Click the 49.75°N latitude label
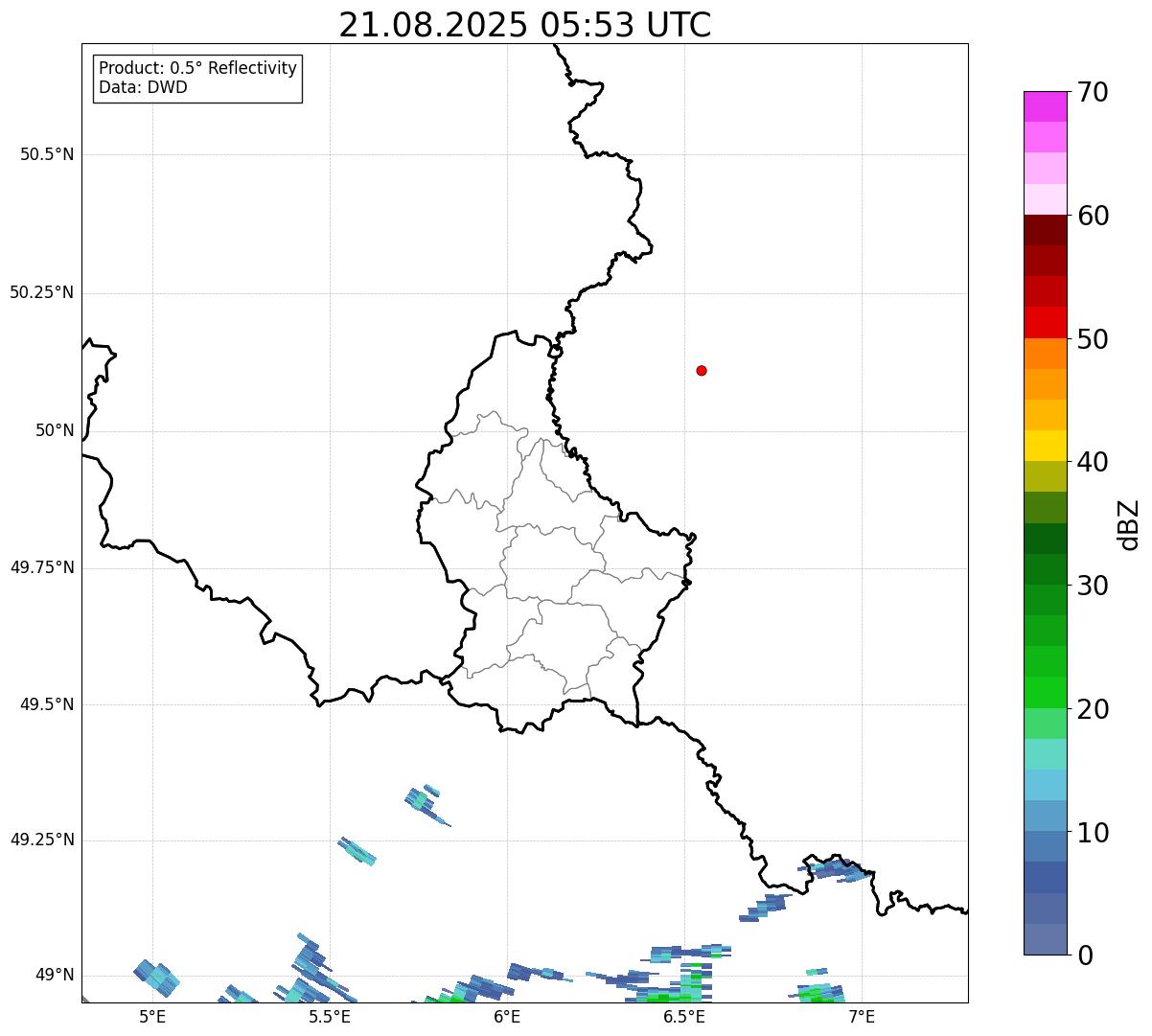The height and width of the screenshot is (1036, 1152). click(42, 567)
